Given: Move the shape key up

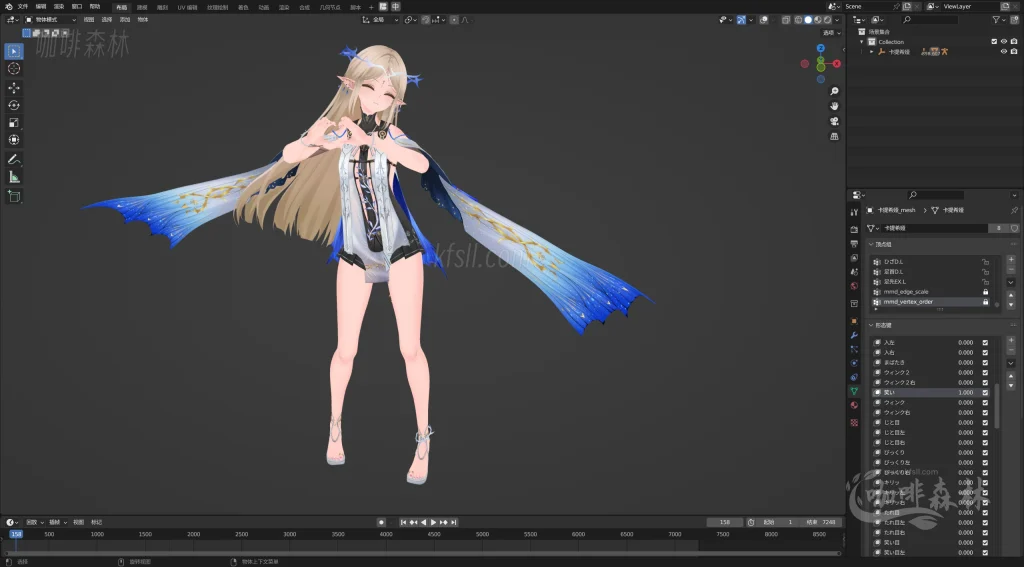Looking at the screenshot, I should [x=1011, y=376].
